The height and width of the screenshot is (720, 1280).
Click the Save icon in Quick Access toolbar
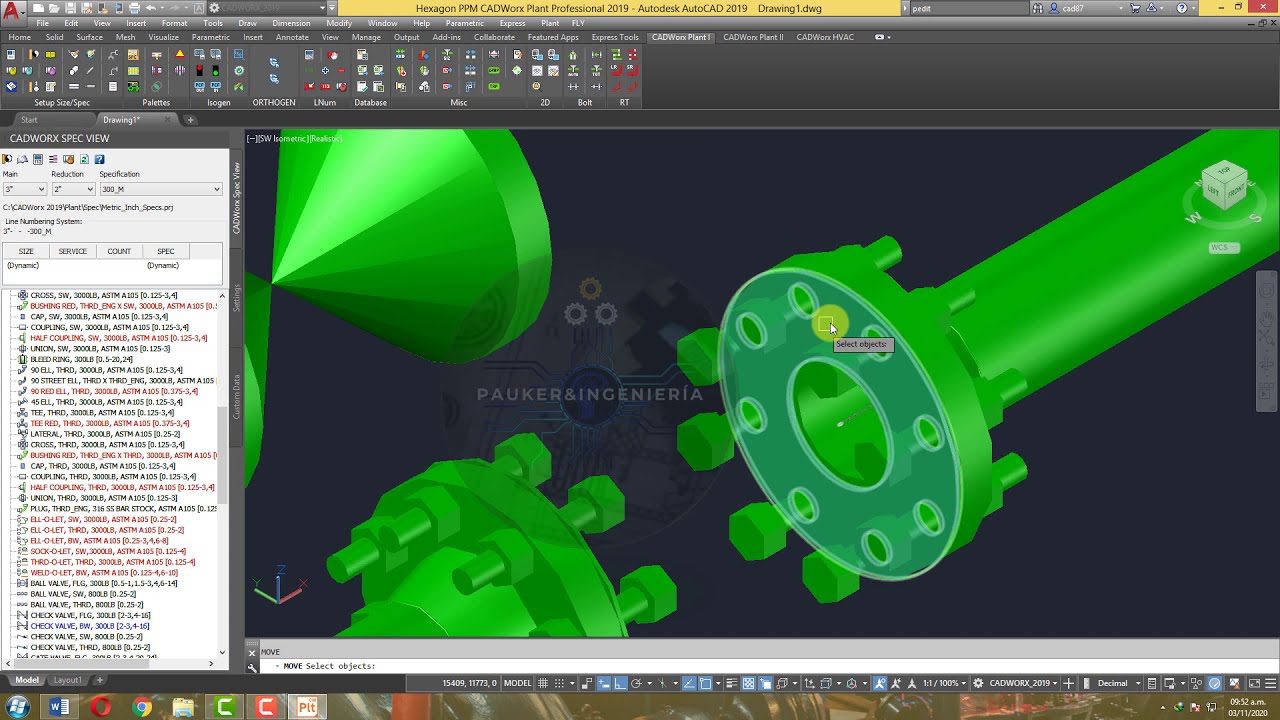pos(71,8)
